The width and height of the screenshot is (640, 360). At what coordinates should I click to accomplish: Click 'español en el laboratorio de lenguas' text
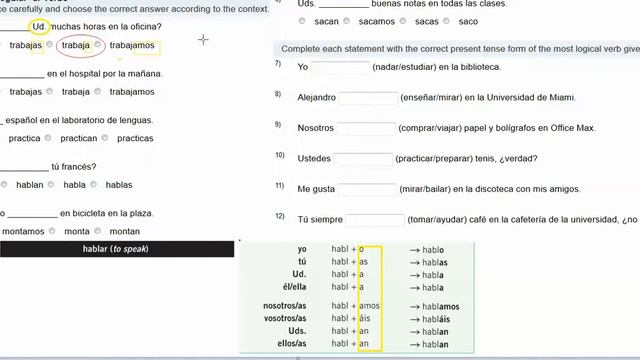pyautogui.click(x=79, y=120)
